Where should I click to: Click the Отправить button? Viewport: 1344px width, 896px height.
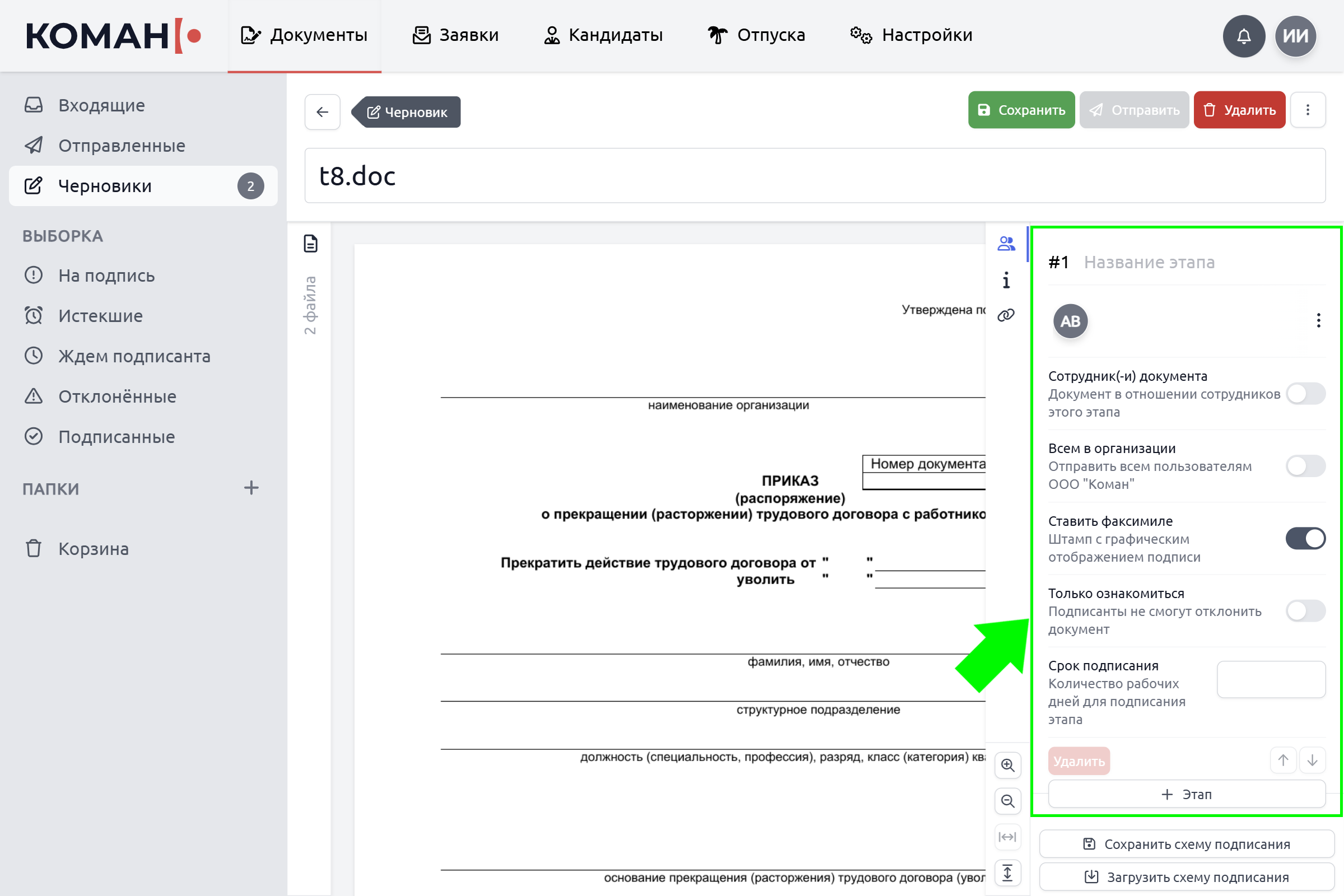click(x=1135, y=110)
